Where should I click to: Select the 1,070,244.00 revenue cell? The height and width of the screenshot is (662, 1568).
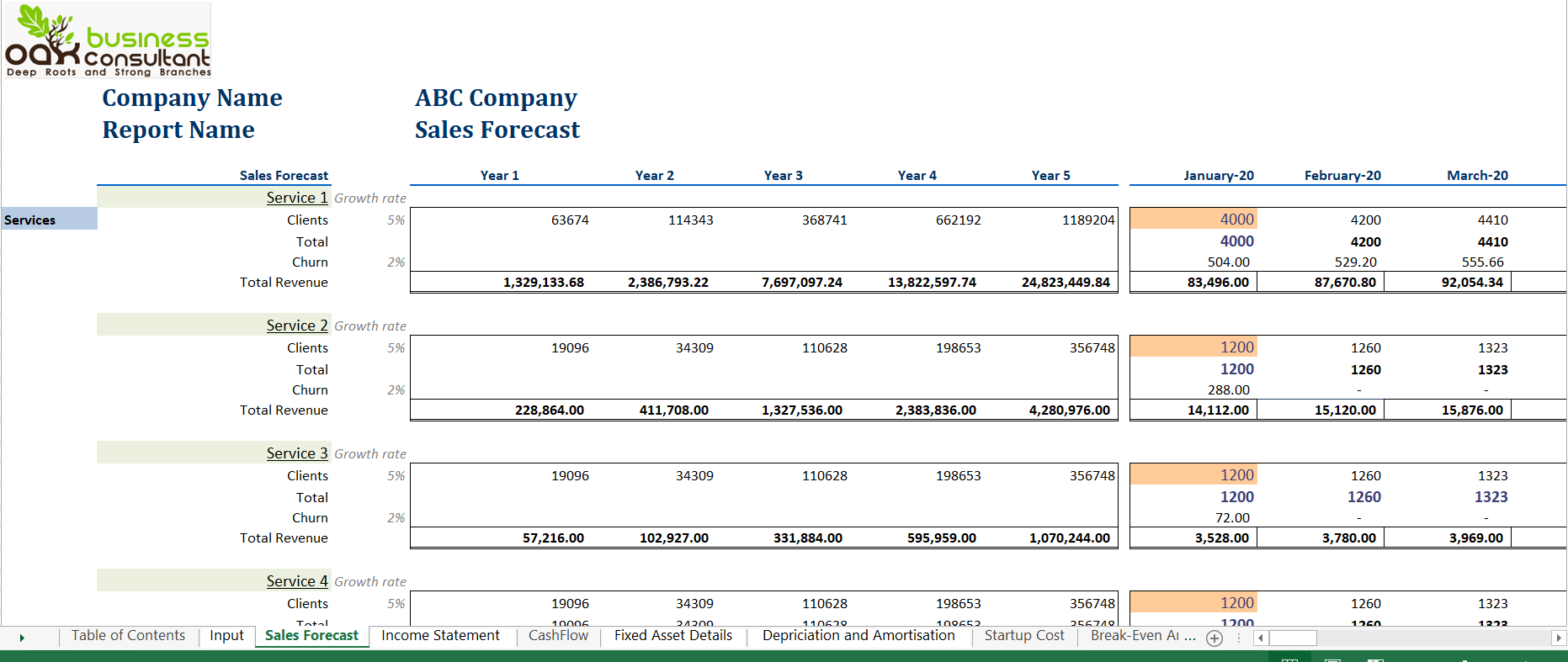coord(1070,538)
